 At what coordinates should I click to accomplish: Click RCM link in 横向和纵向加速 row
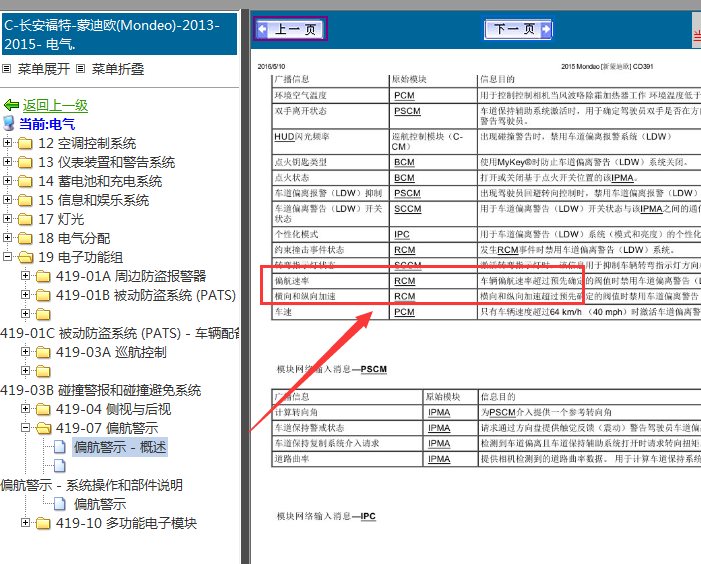(x=405, y=297)
